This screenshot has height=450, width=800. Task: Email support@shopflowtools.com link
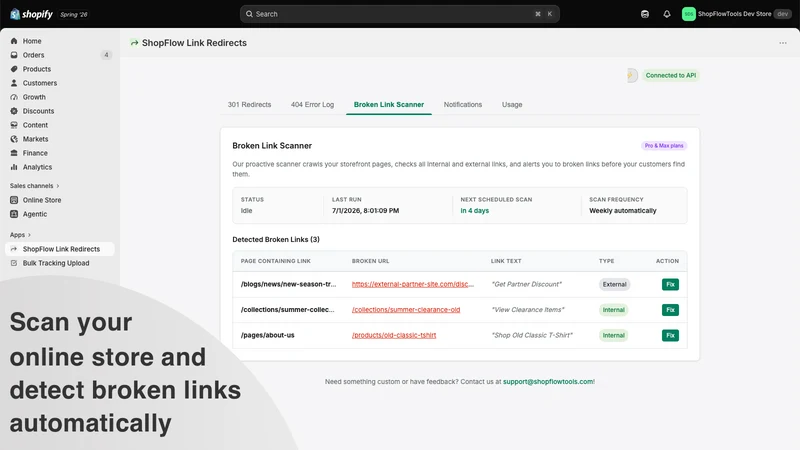pyautogui.click(x=548, y=382)
